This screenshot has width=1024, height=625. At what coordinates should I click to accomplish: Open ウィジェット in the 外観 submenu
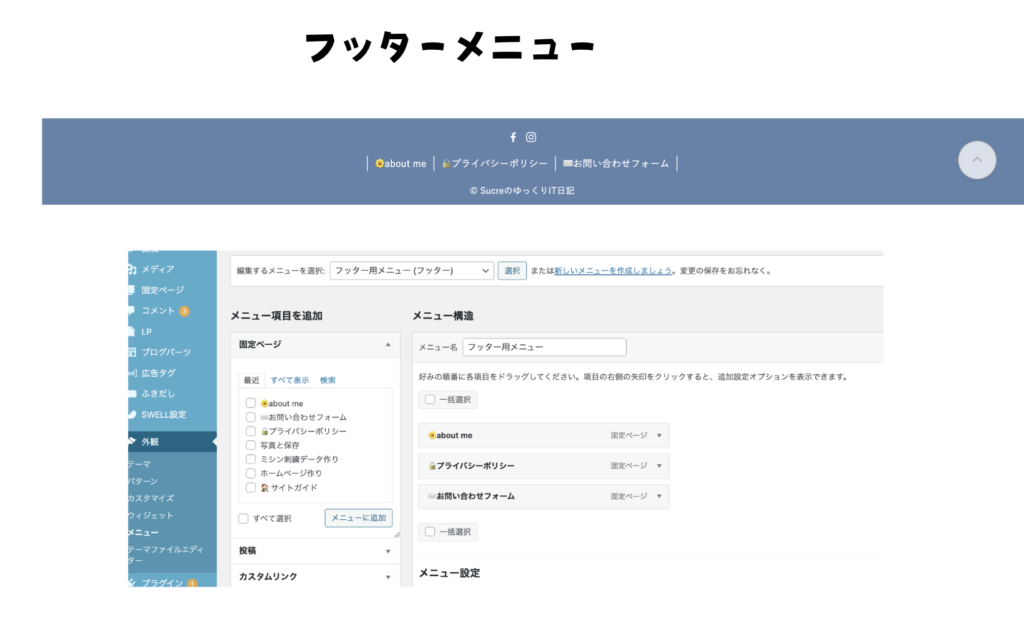tap(151, 515)
